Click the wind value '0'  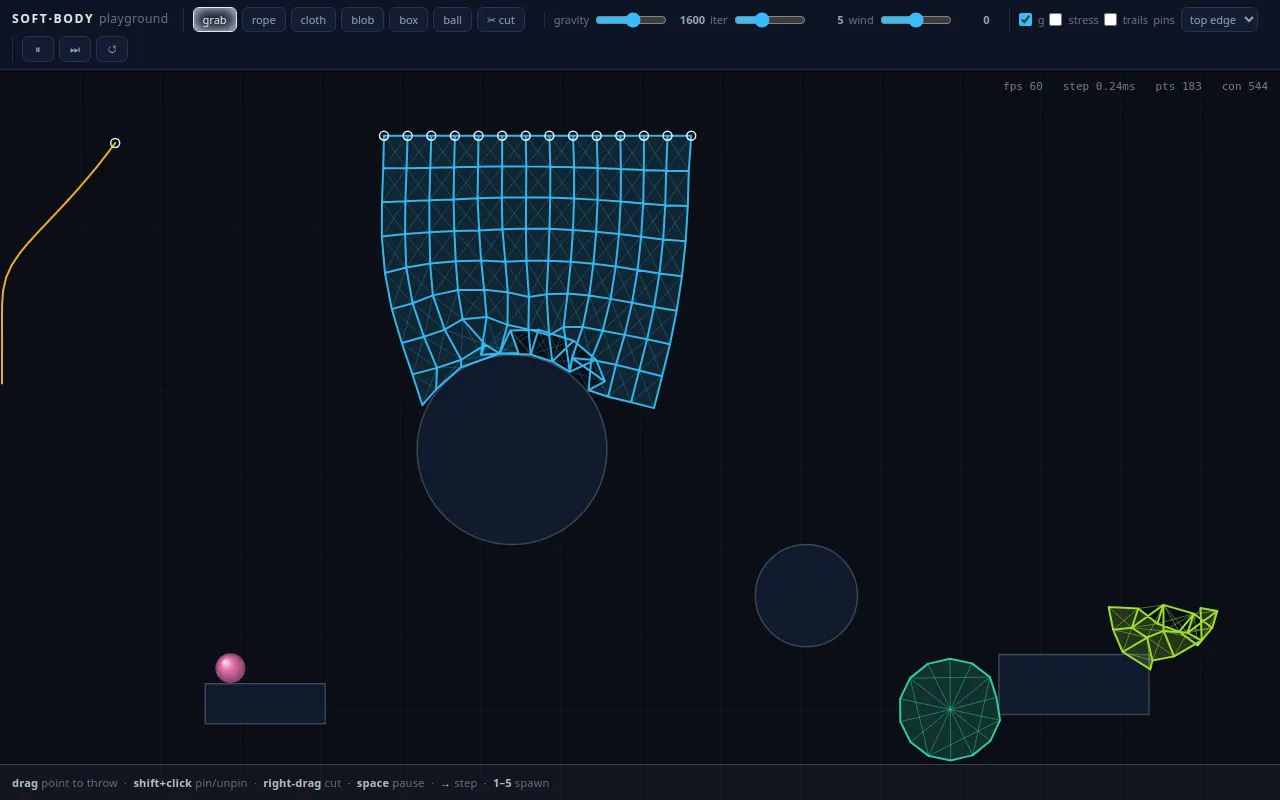986,20
